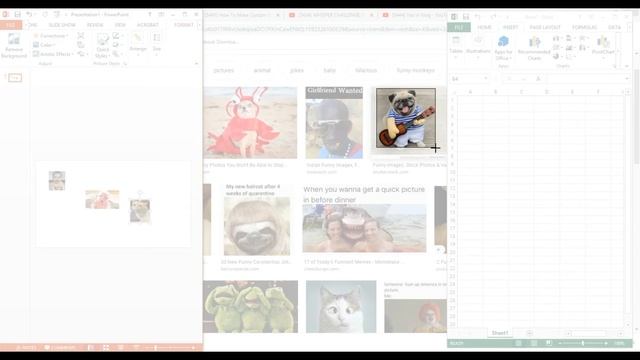The height and width of the screenshot is (360, 640).
Task: Open Illustrations dropdown in Excel
Action: pos(478,46)
